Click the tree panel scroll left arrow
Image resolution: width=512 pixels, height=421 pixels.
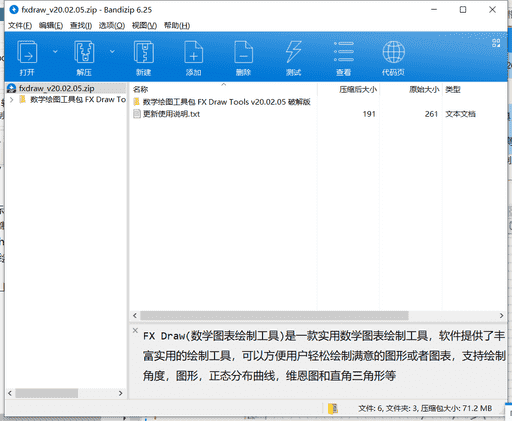pyautogui.click(x=10, y=393)
